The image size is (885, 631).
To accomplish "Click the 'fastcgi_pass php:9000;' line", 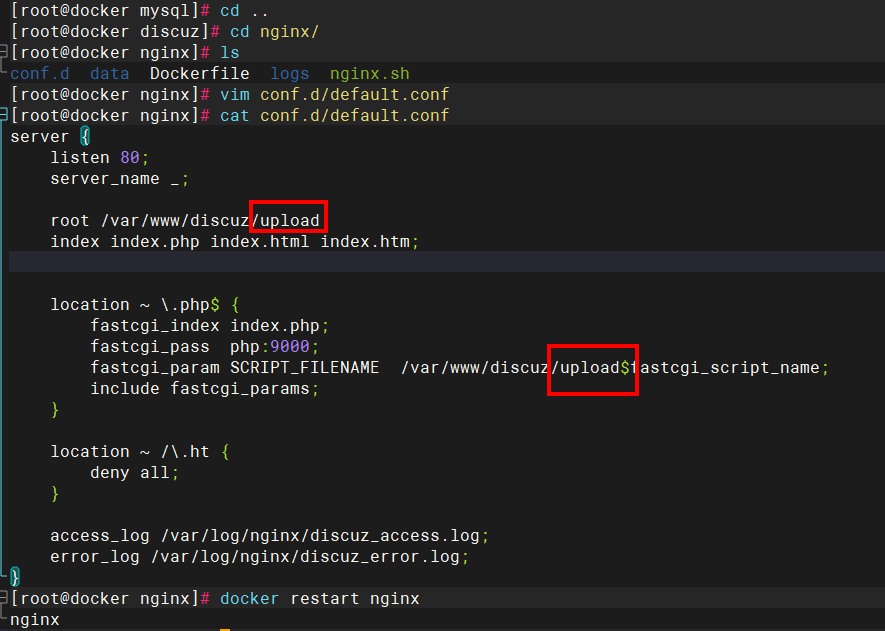I will tap(205, 347).
